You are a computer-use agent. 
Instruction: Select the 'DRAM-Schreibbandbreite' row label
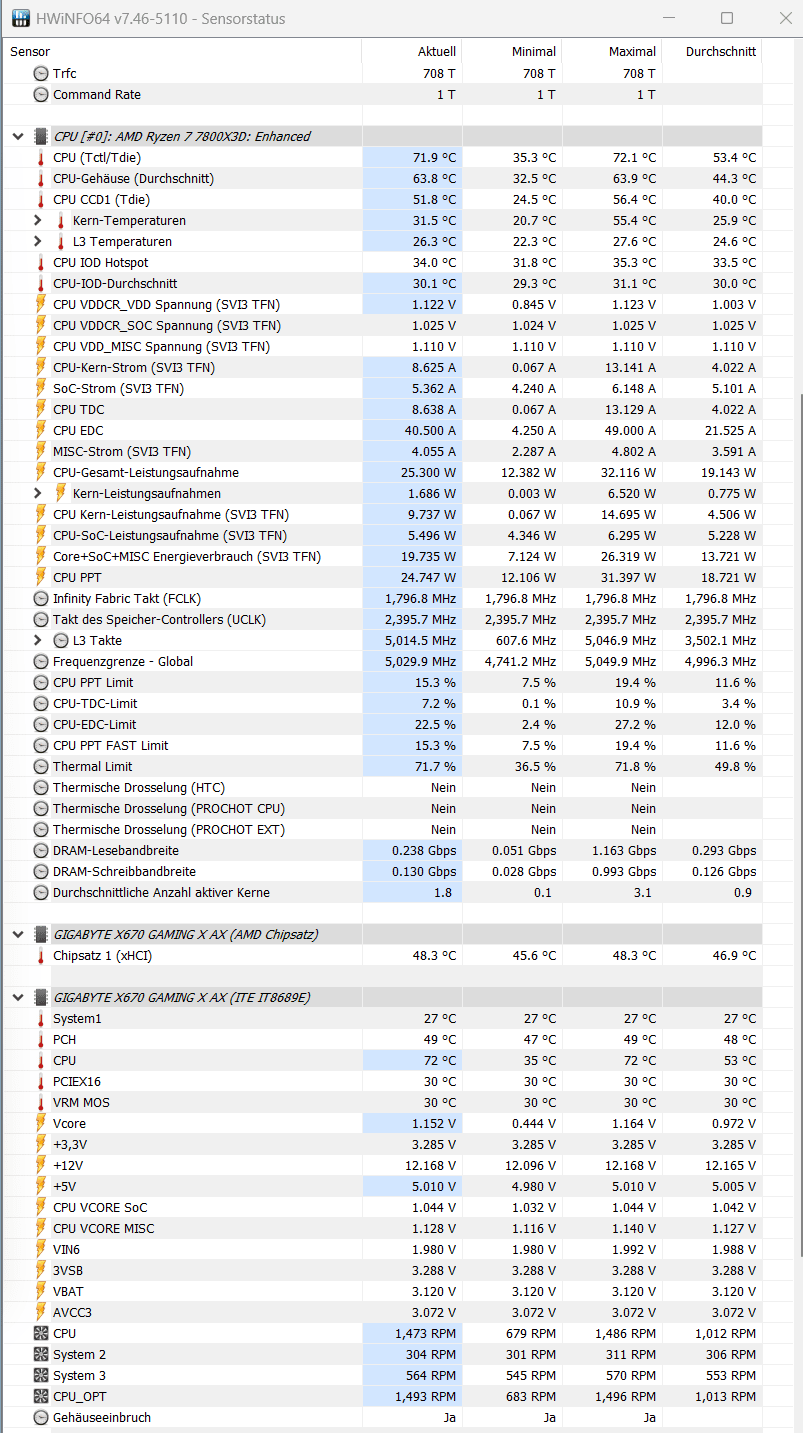(124, 871)
